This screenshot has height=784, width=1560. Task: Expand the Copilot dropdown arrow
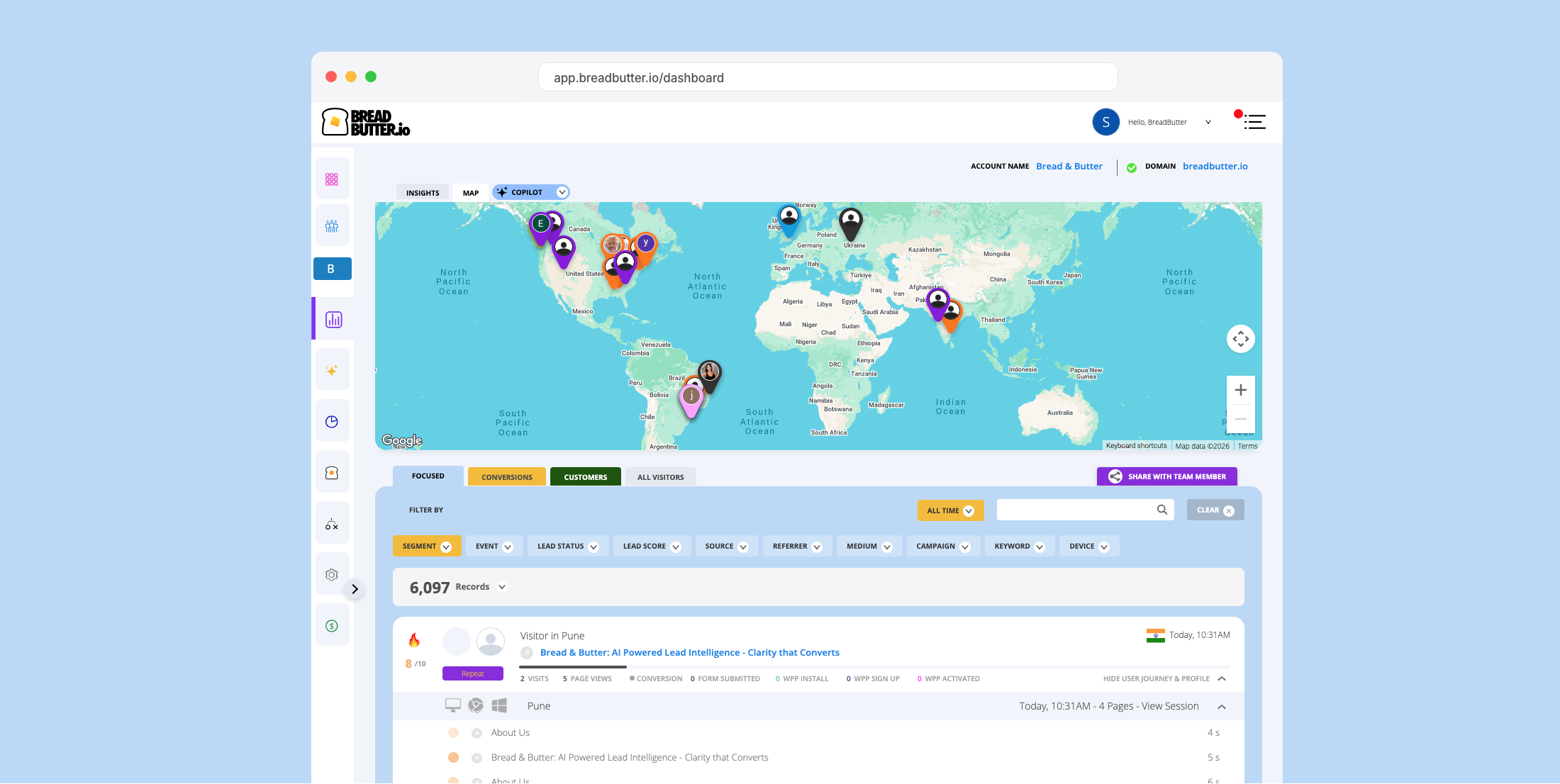point(562,192)
